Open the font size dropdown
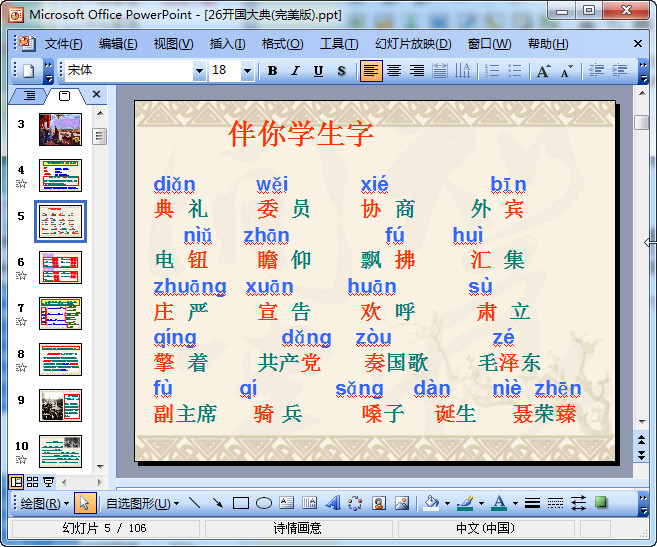This screenshot has height=547, width=657. click(x=247, y=70)
